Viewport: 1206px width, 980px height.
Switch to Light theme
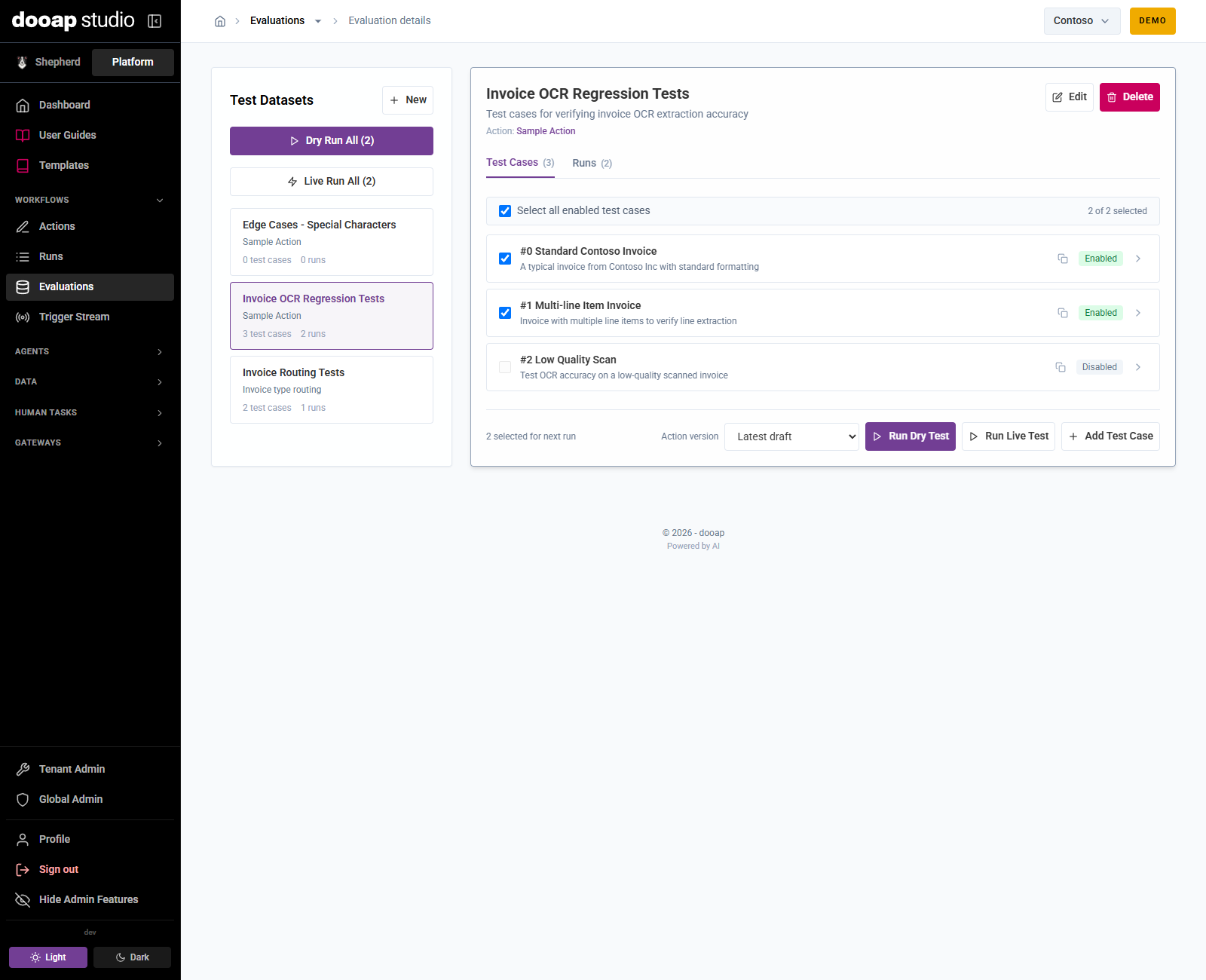[x=48, y=957]
